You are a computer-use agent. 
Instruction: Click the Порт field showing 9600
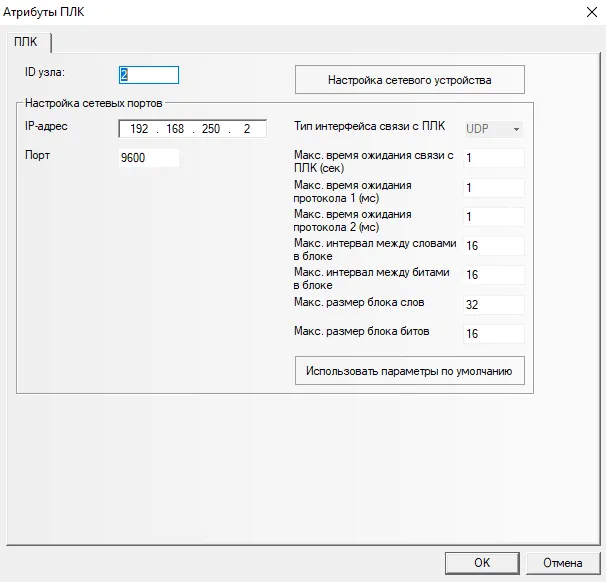(x=148, y=158)
